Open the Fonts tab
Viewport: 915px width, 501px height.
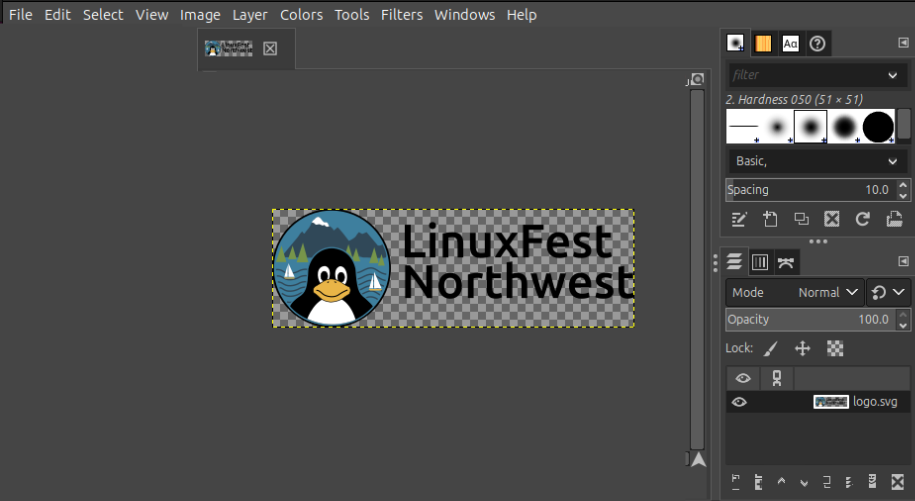pos(790,43)
